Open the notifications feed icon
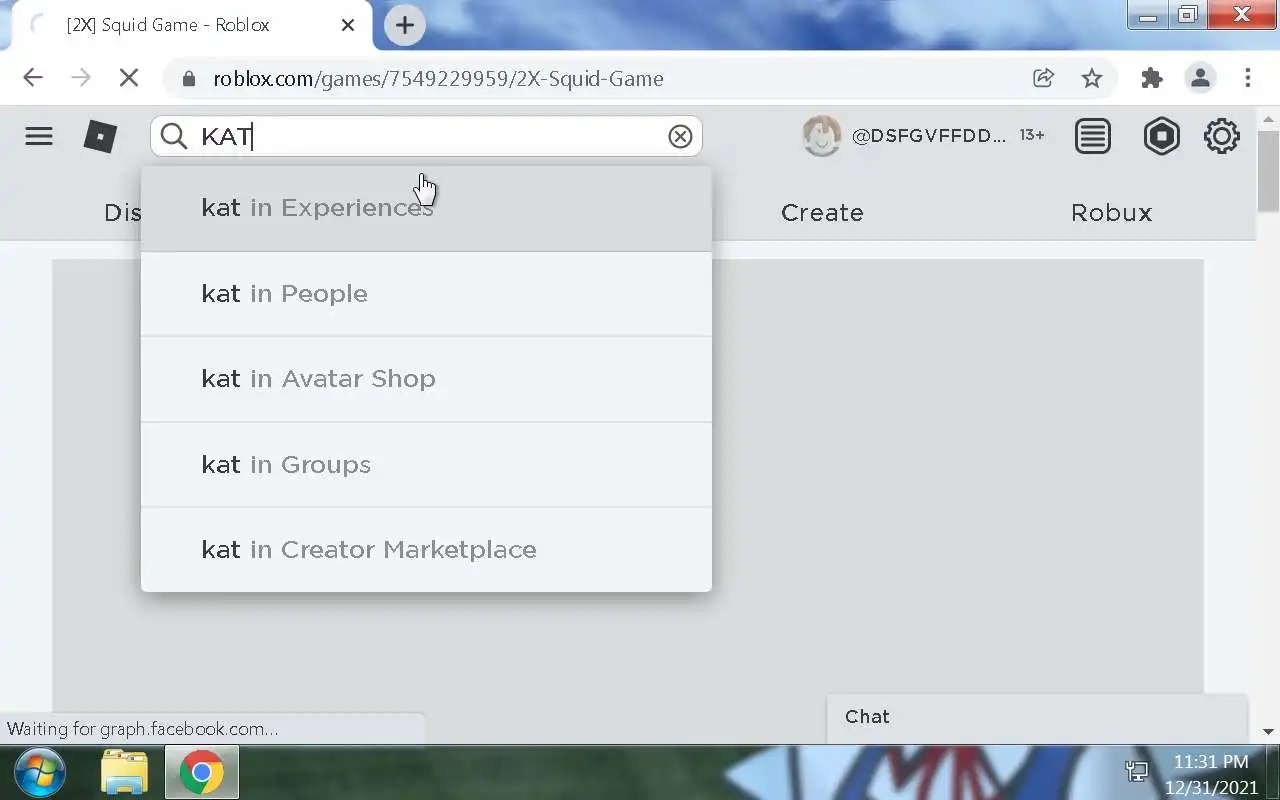Screen dimensions: 1280x800 1093,136
